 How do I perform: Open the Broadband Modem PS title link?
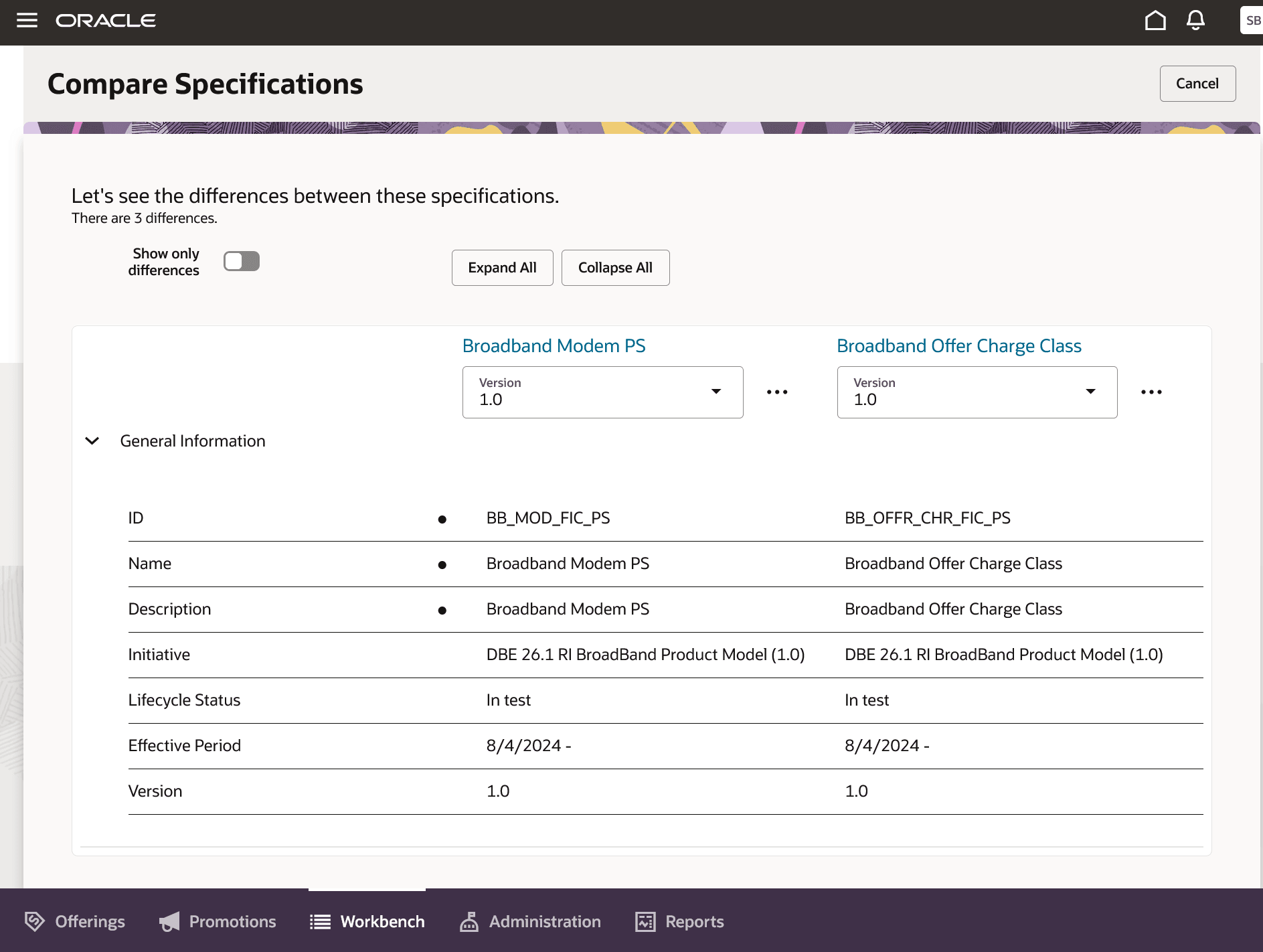554,346
